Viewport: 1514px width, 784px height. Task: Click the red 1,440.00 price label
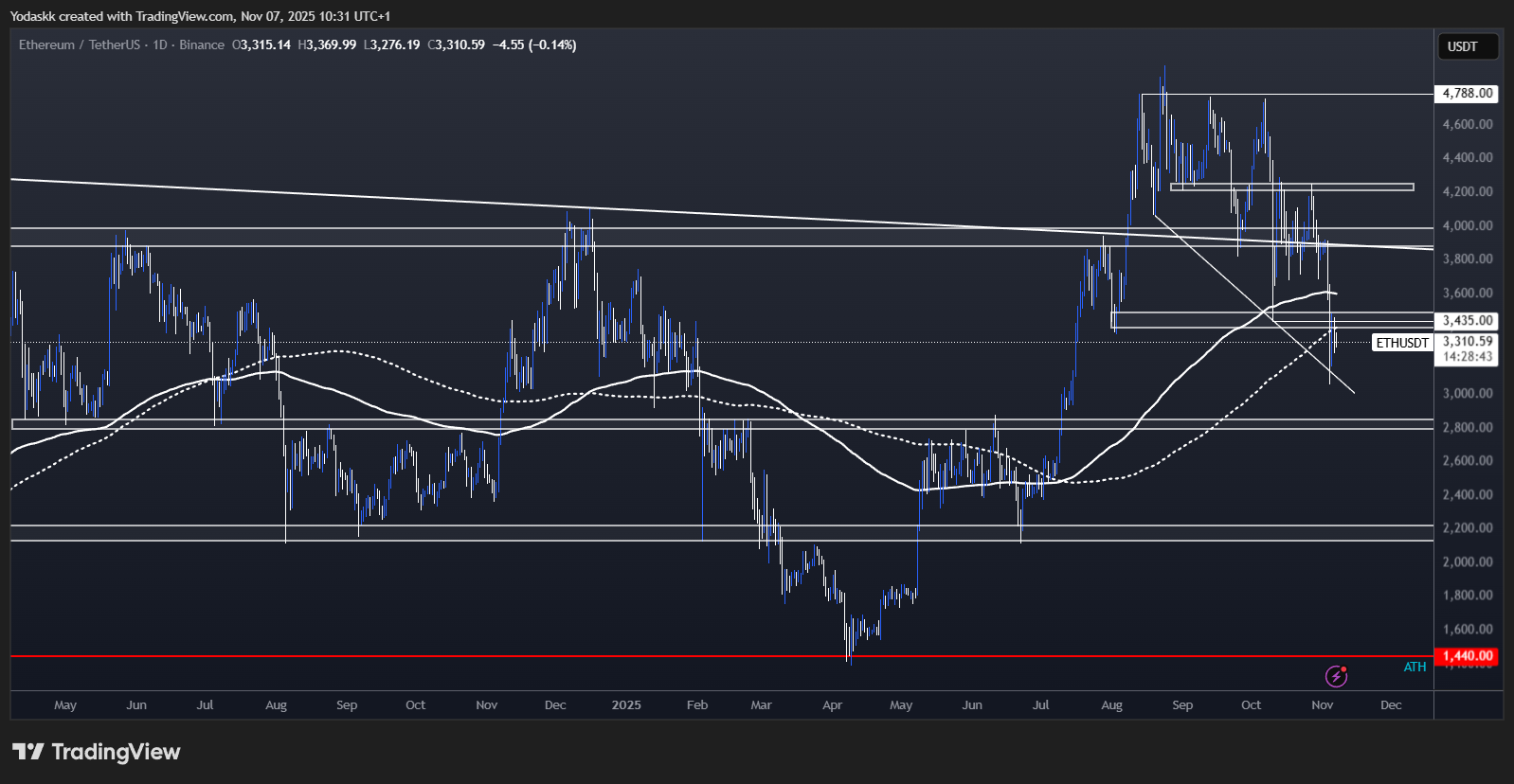(x=1467, y=655)
